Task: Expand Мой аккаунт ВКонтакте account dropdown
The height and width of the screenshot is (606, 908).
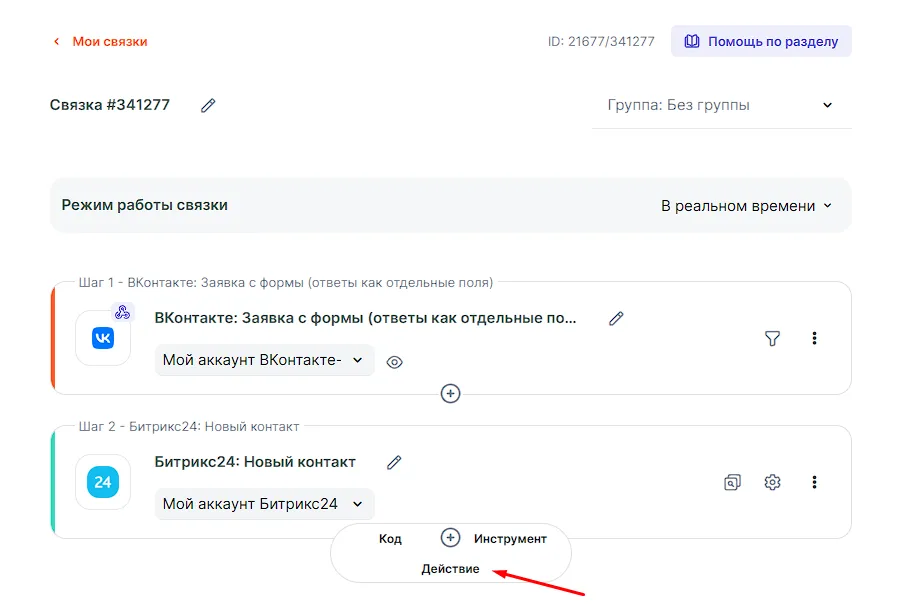Action: [264, 360]
